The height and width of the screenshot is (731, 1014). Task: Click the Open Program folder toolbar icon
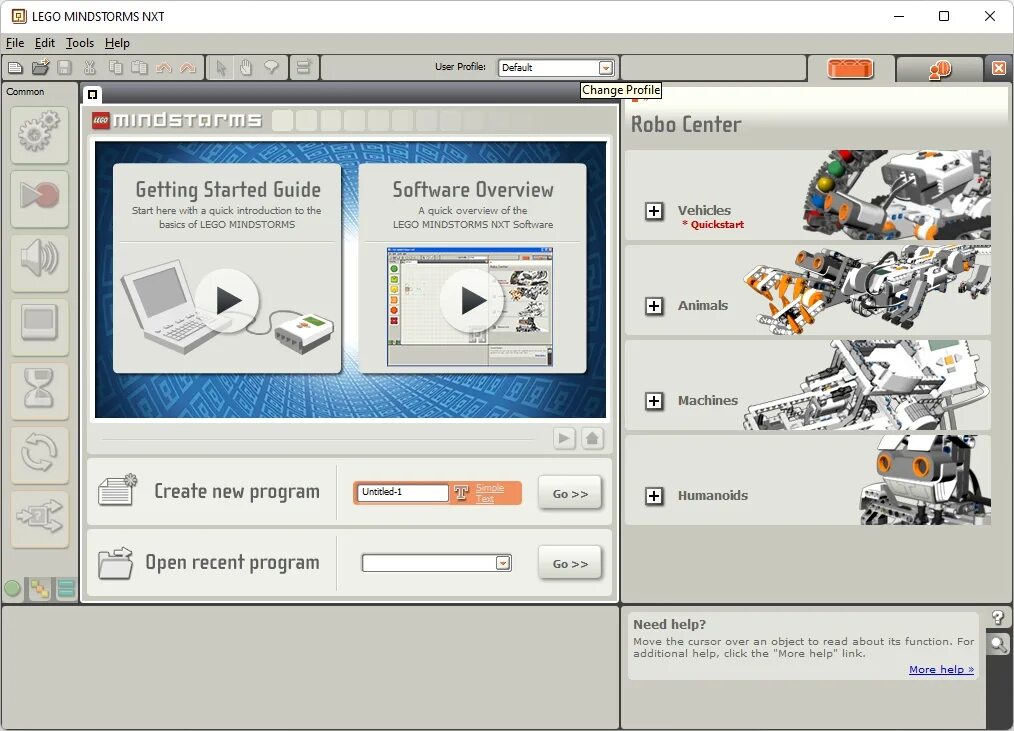tap(40, 67)
